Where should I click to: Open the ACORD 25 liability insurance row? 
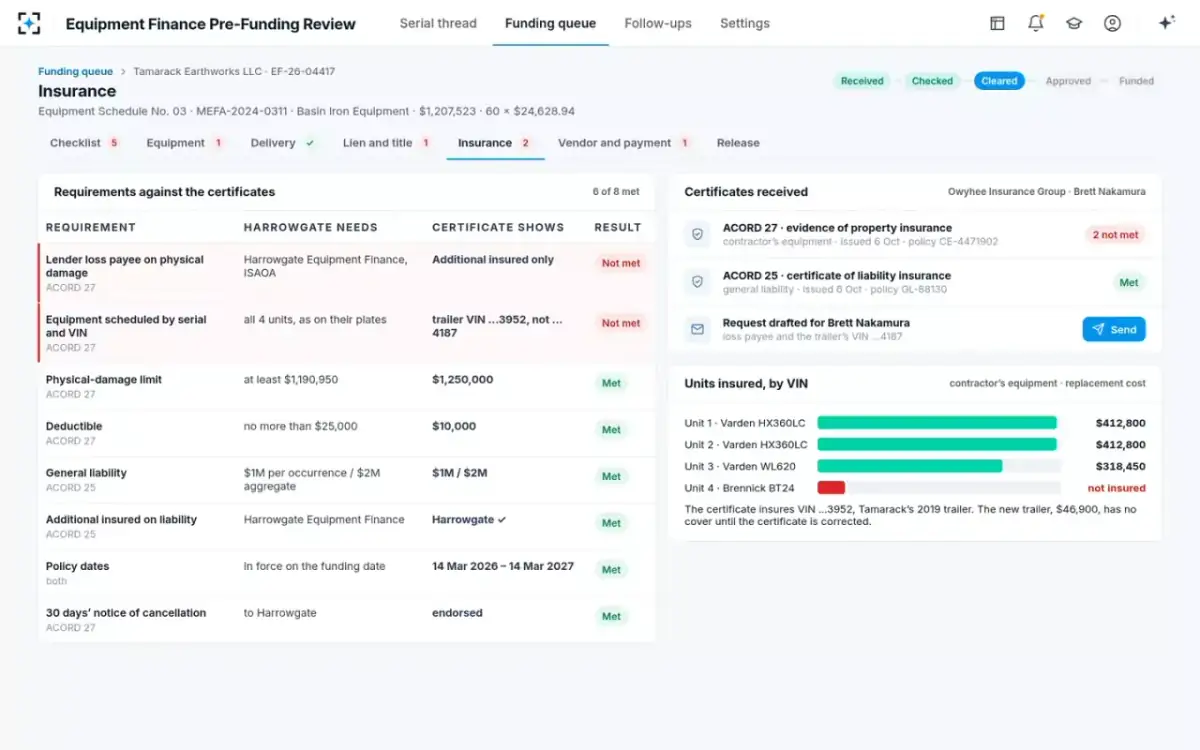914,282
